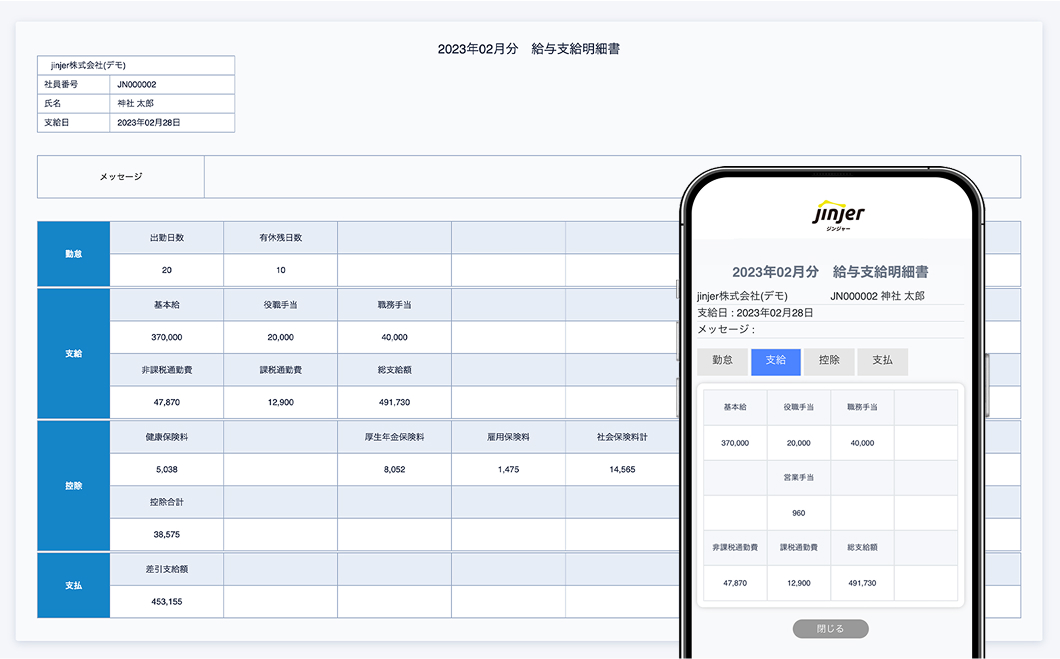Select the 有休残日数 value 10

click(x=280, y=270)
